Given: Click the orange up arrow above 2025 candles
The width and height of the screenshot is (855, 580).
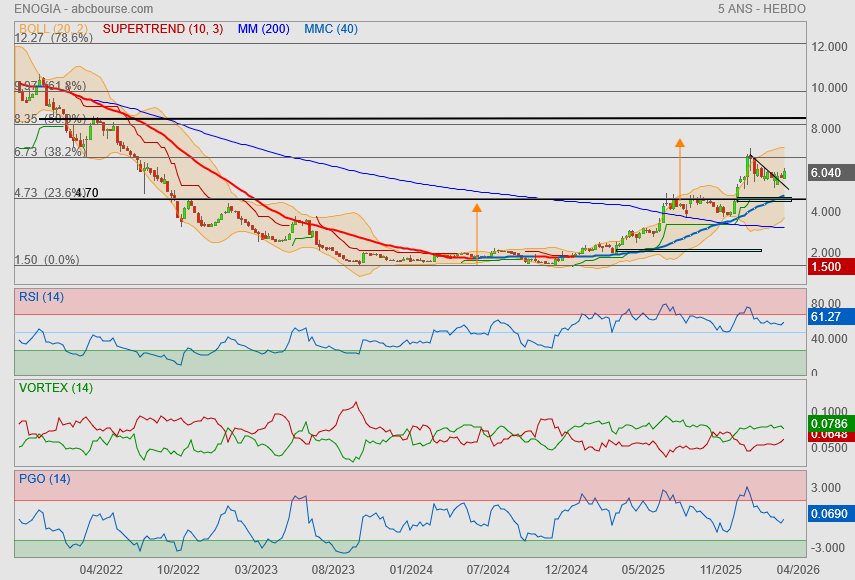Looking at the screenshot, I should (679, 143).
